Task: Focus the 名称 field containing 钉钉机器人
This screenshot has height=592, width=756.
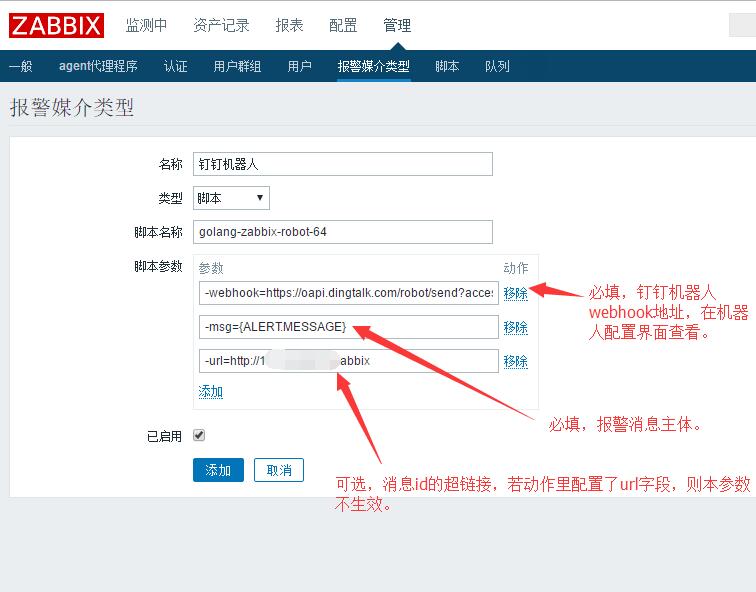Action: [x=343, y=164]
